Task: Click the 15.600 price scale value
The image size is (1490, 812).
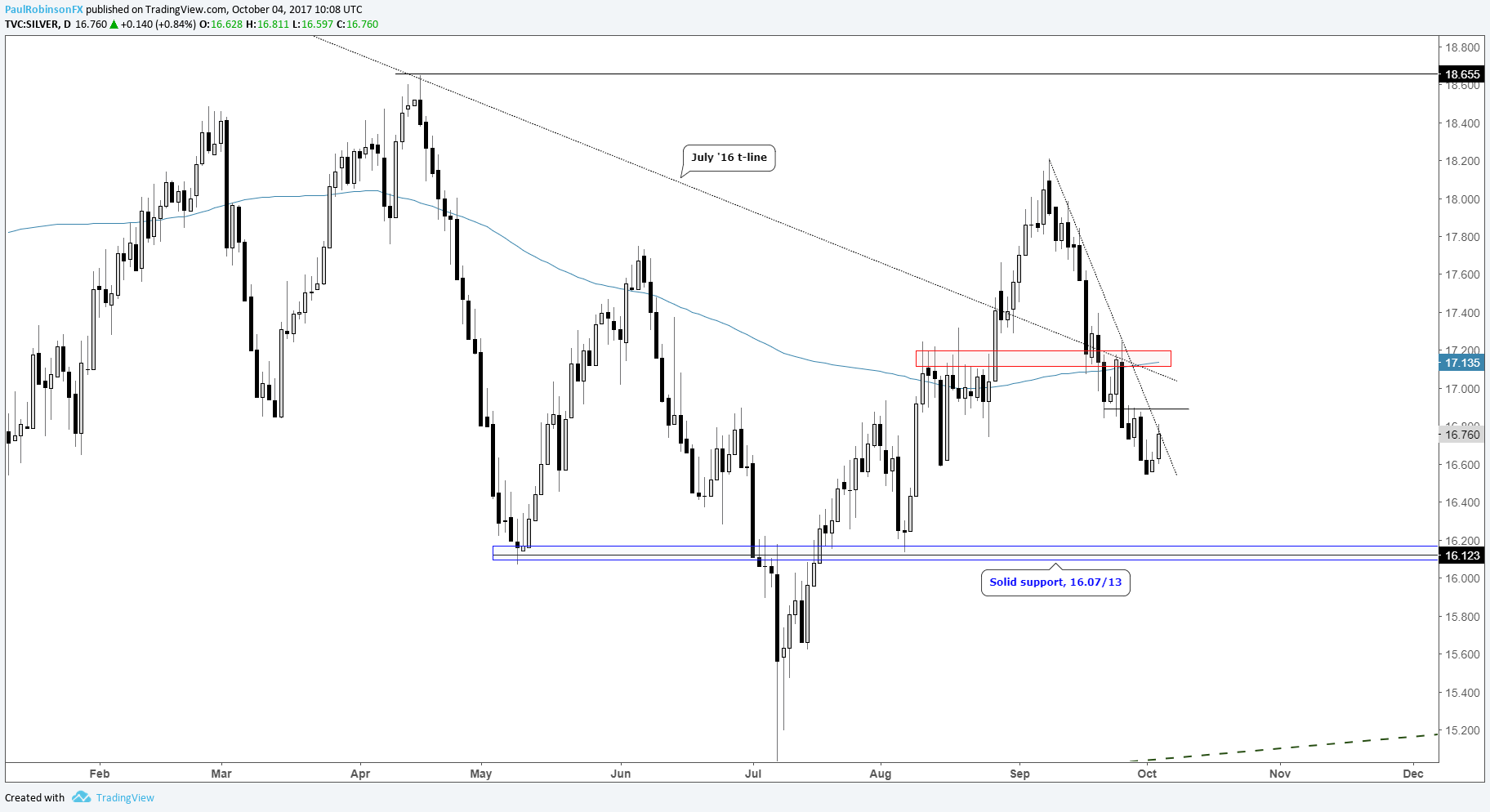Action: point(1462,654)
